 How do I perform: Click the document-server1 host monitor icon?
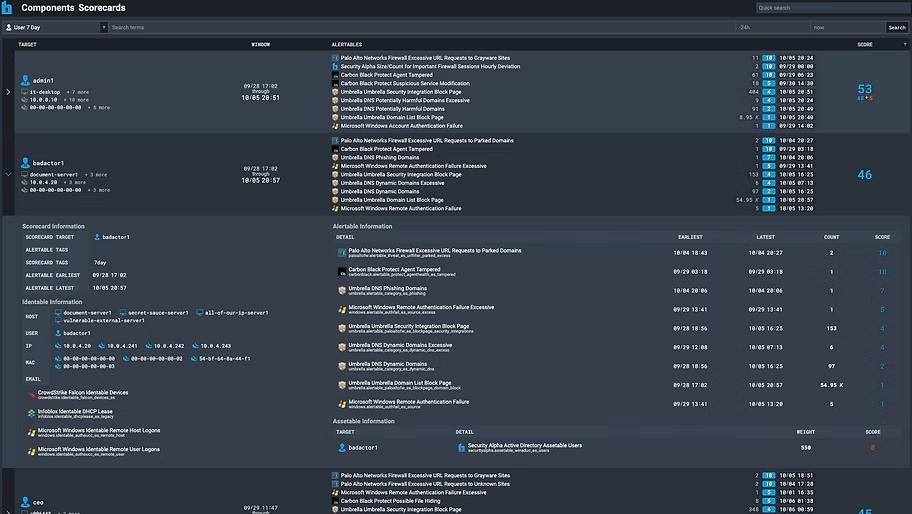click(x=58, y=313)
